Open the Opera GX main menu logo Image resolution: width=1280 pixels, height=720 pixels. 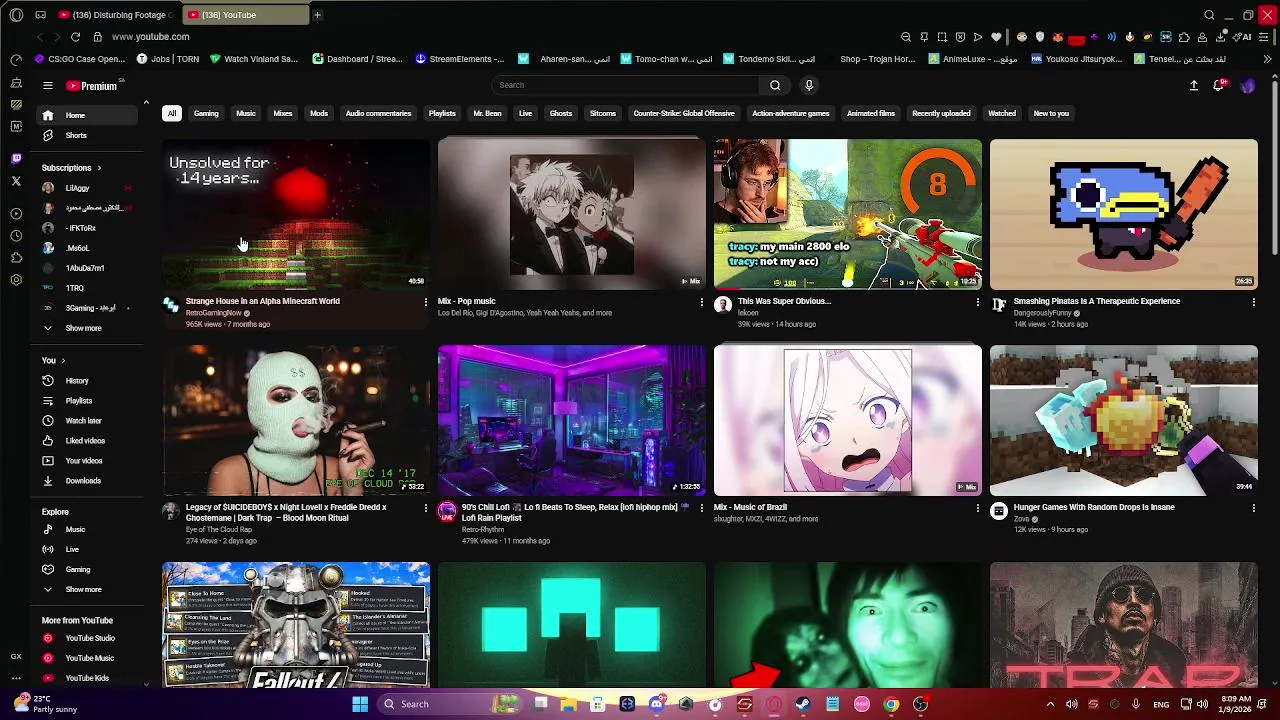pyautogui.click(x=16, y=15)
